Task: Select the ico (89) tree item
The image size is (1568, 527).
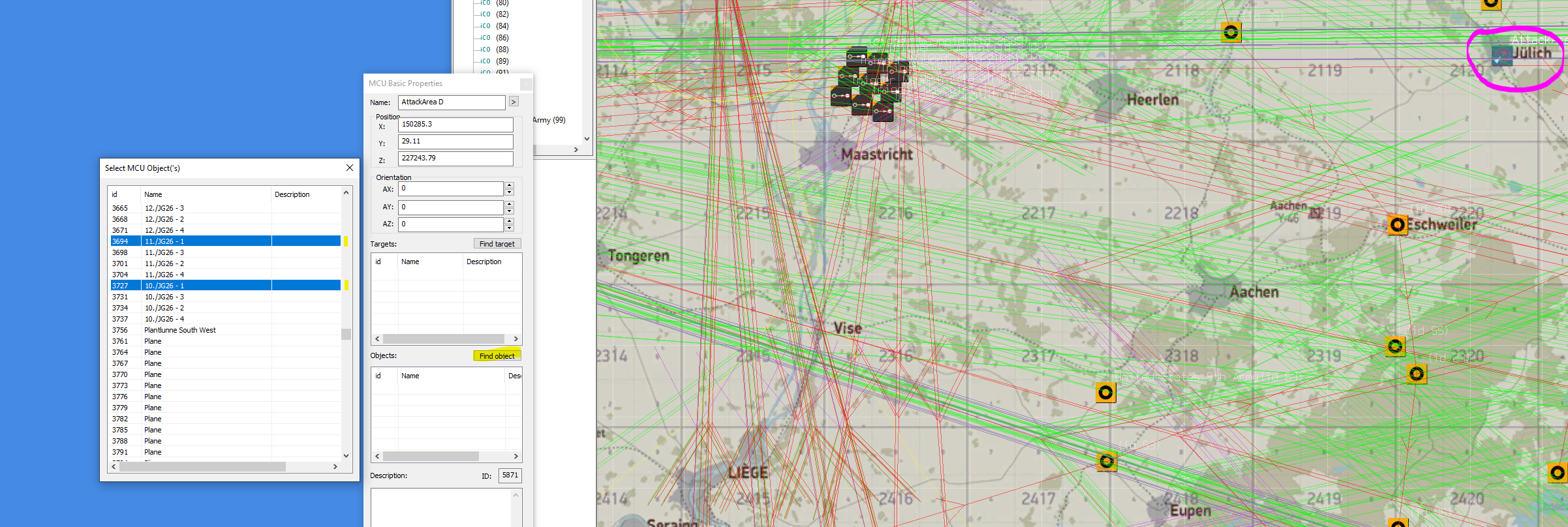Action: click(495, 61)
